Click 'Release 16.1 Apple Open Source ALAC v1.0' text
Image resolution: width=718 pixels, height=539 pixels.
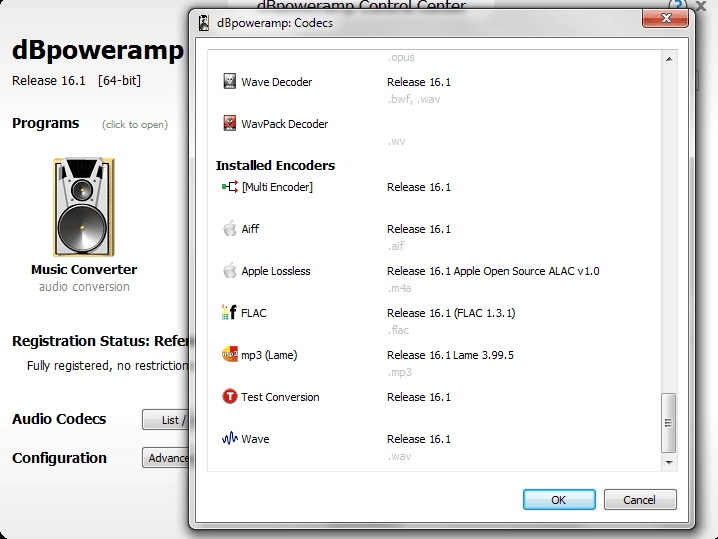[493, 271]
